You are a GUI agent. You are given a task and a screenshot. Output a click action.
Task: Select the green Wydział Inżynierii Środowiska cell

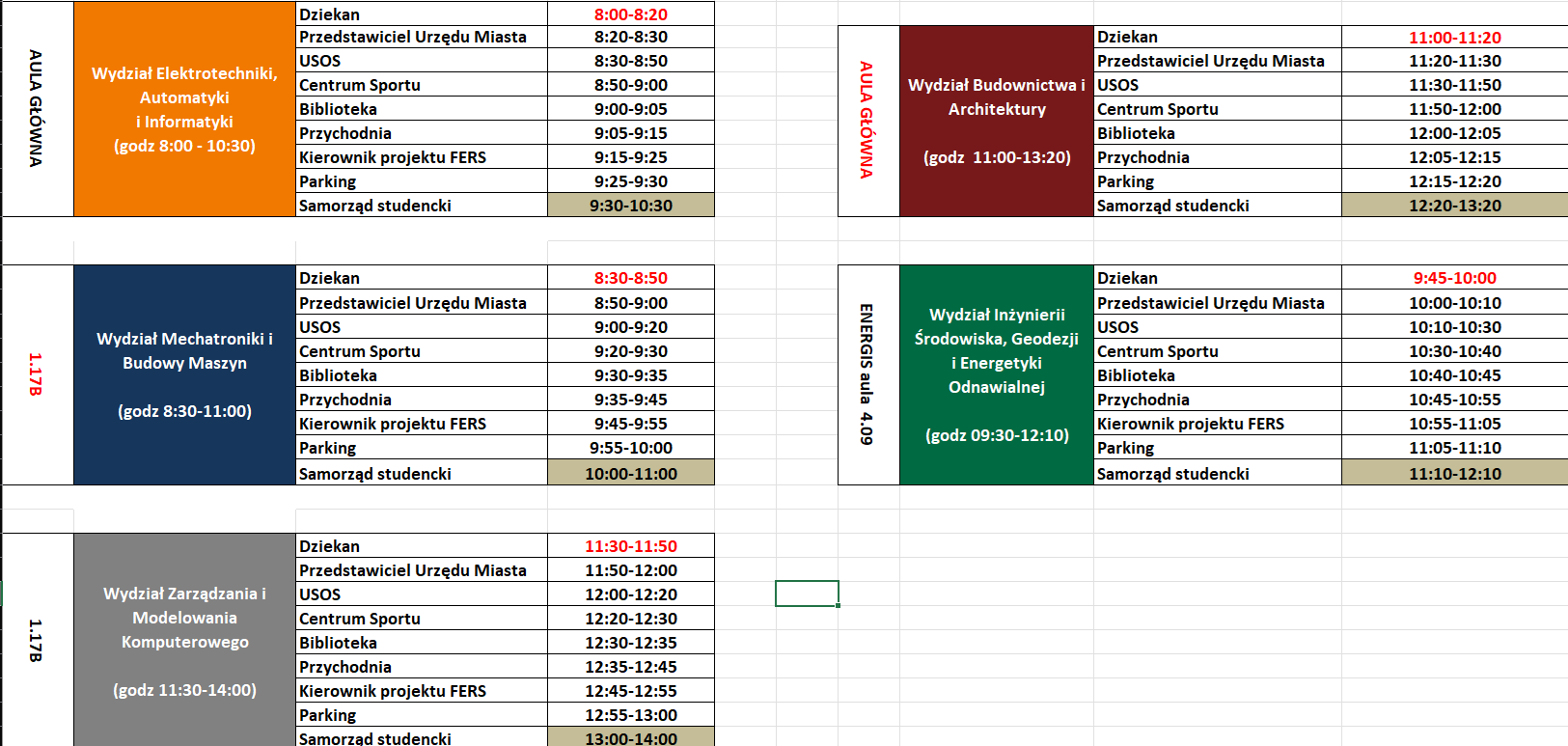997,374
